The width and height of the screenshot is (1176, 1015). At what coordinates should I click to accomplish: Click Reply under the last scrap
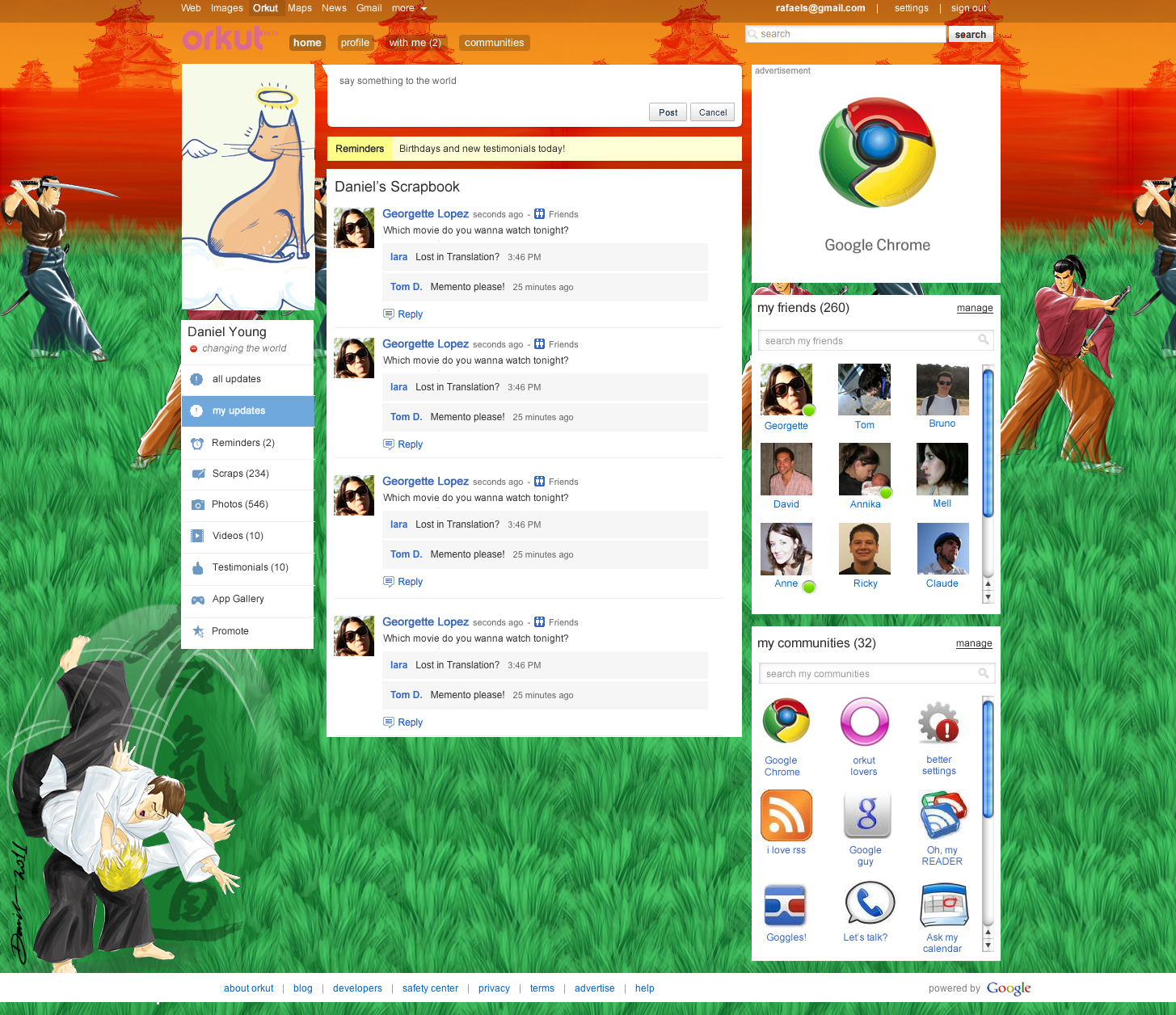coord(403,722)
